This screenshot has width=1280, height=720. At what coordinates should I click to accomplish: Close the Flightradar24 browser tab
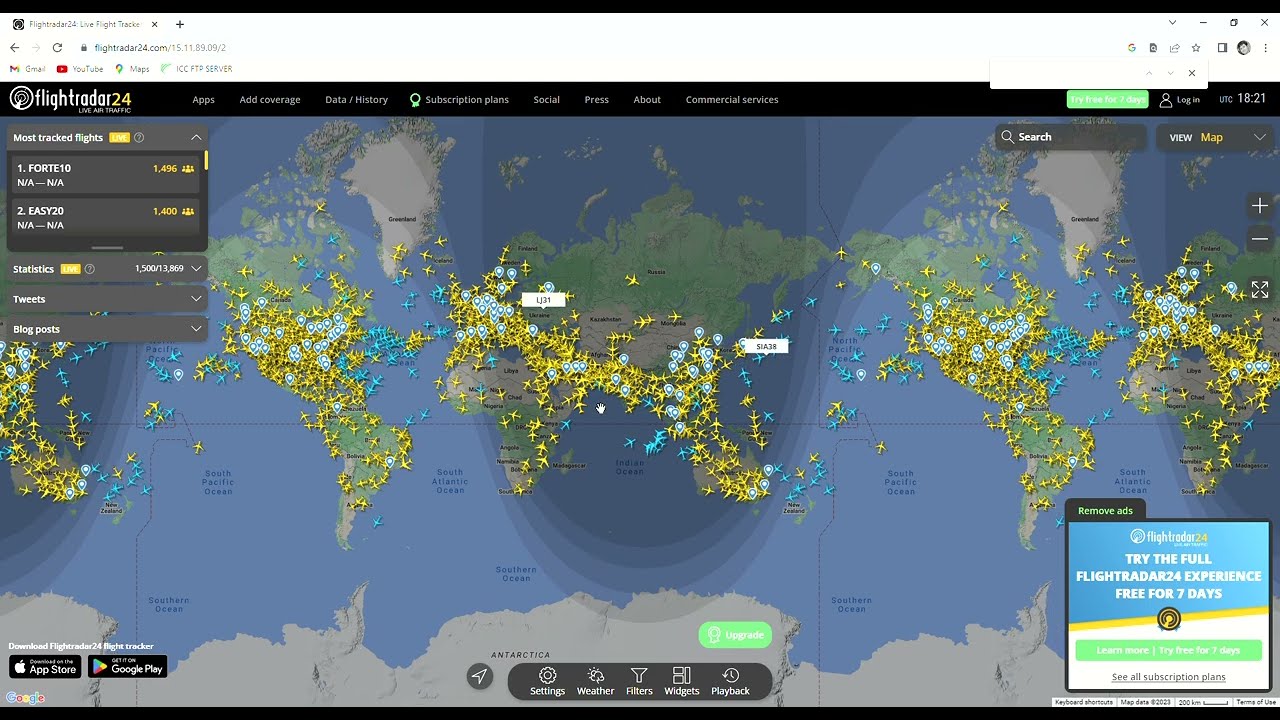[x=154, y=24]
